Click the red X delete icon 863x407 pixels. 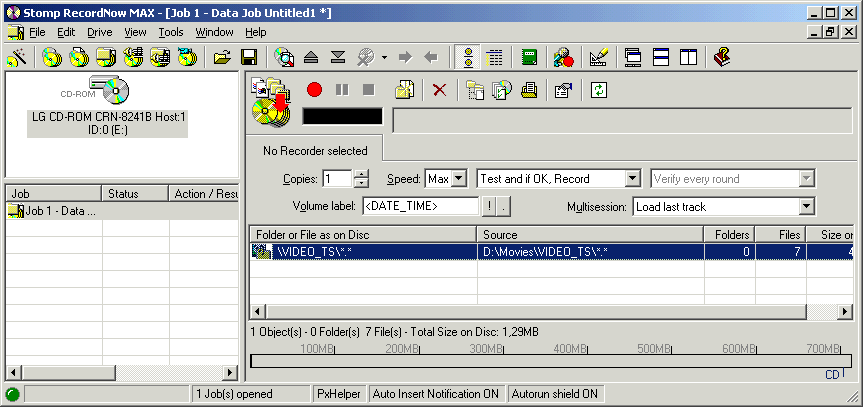[438, 90]
